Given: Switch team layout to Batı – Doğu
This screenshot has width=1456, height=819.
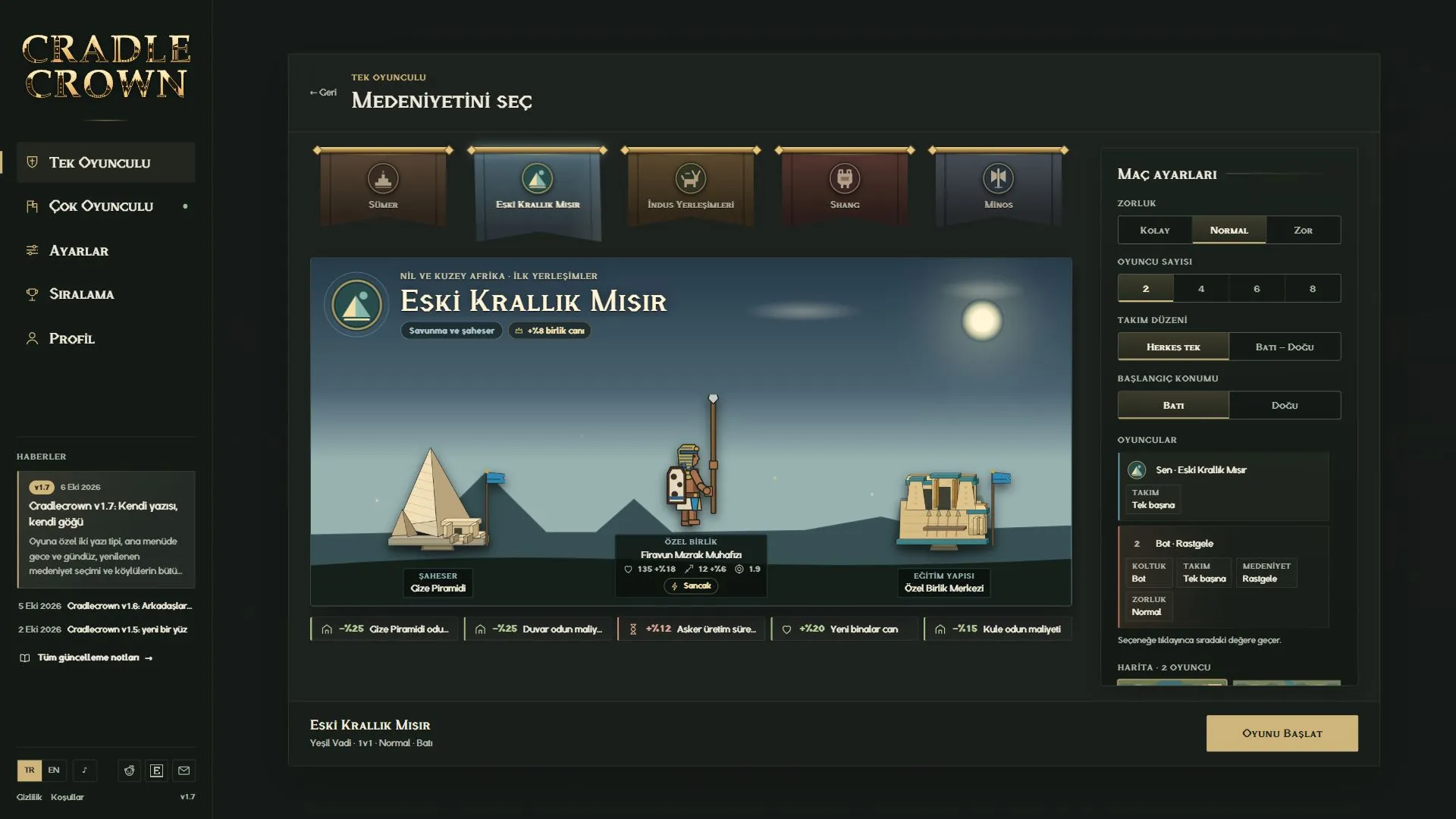Looking at the screenshot, I should [1285, 347].
